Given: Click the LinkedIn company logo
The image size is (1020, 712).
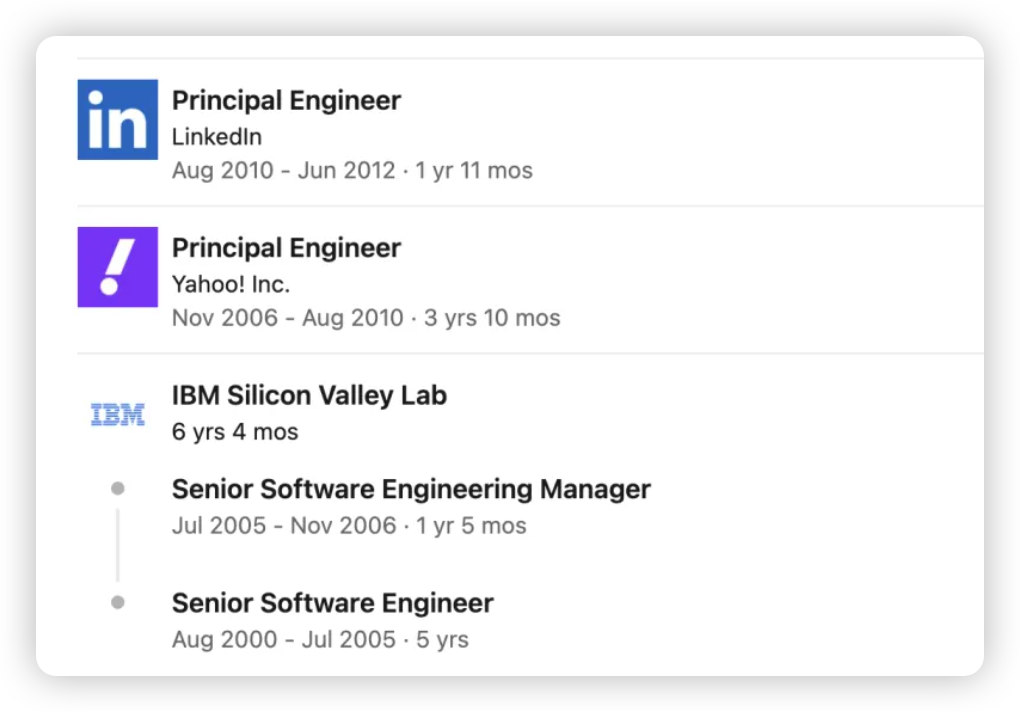Looking at the screenshot, I should 117,119.
